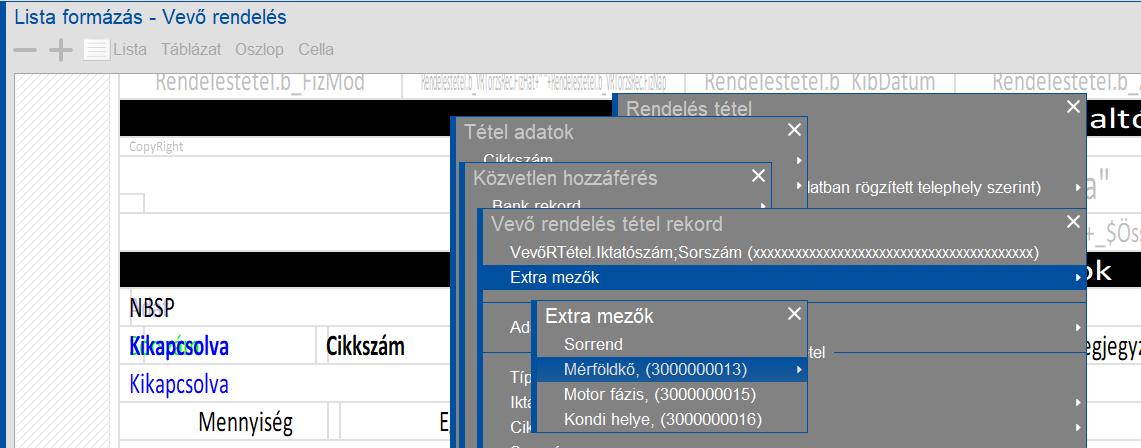Open the Oszlop menu
The width and height of the screenshot is (1141, 448).
[260, 50]
